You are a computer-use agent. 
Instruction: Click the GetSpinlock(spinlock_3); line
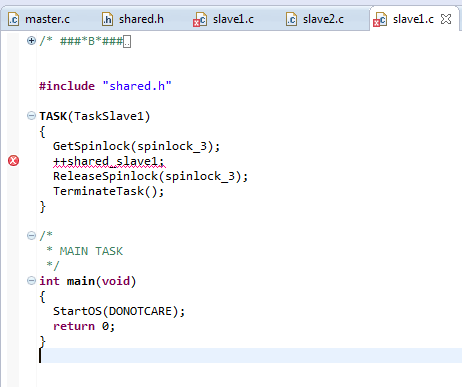coord(137,146)
